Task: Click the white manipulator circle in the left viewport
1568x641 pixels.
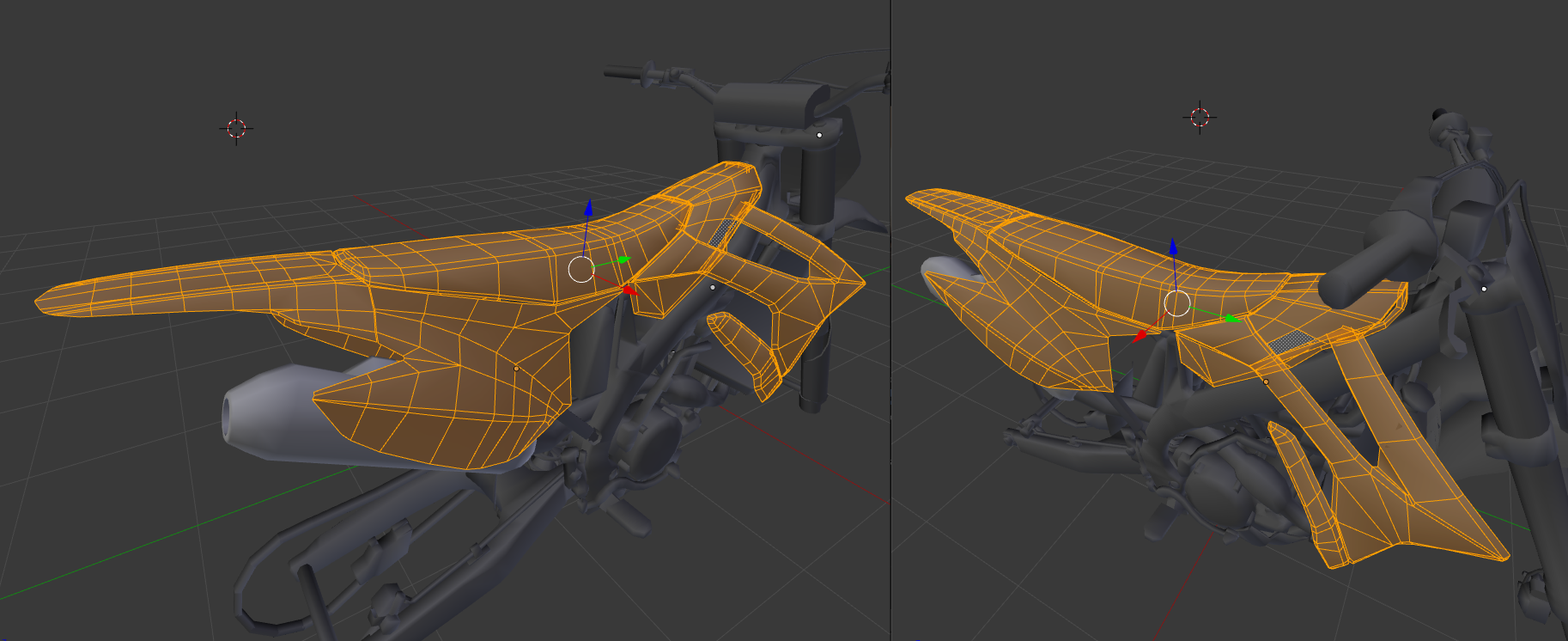Action: click(581, 269)
